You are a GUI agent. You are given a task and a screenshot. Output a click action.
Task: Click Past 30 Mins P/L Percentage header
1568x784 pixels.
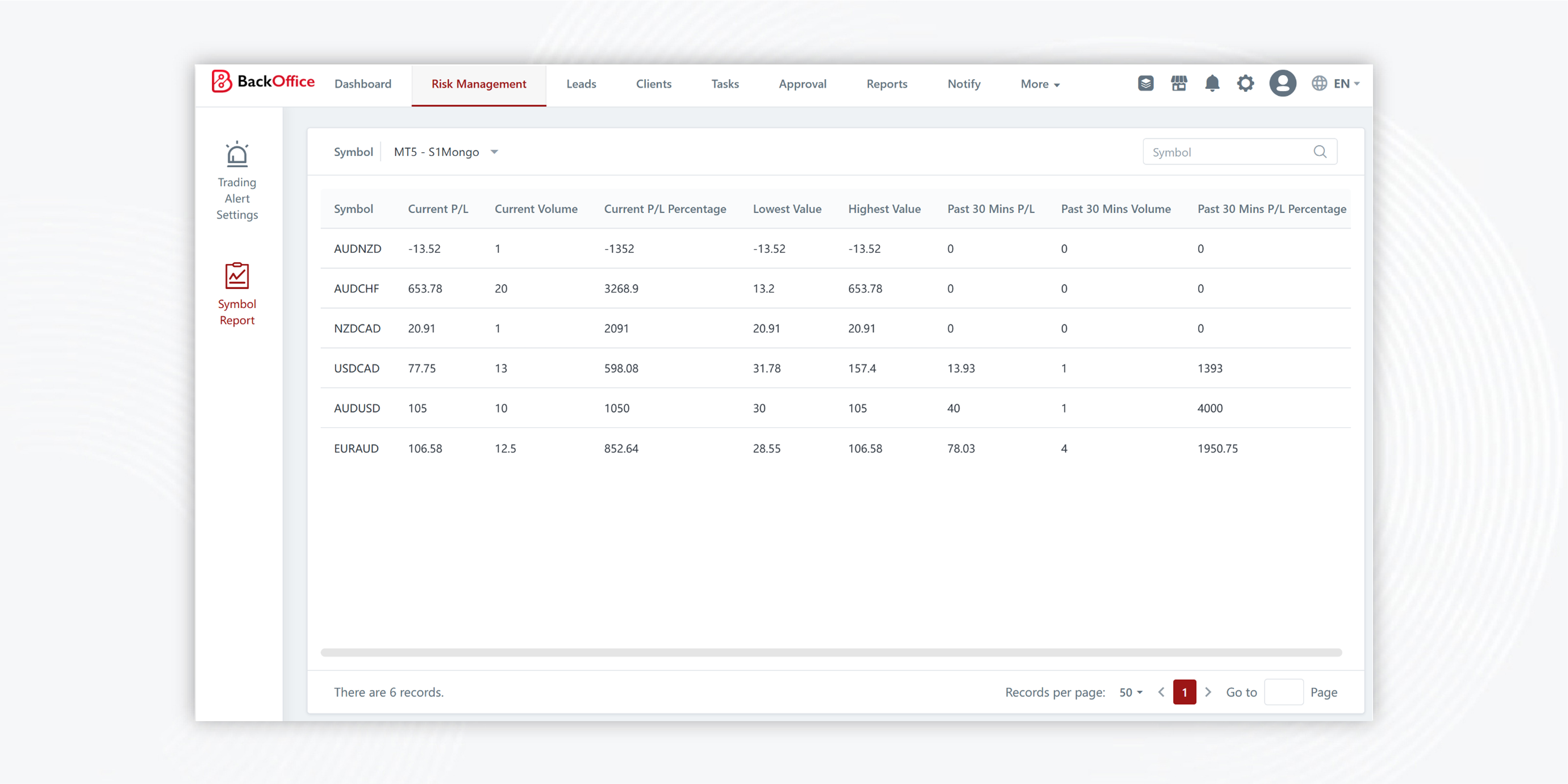tap(1272, 209)
